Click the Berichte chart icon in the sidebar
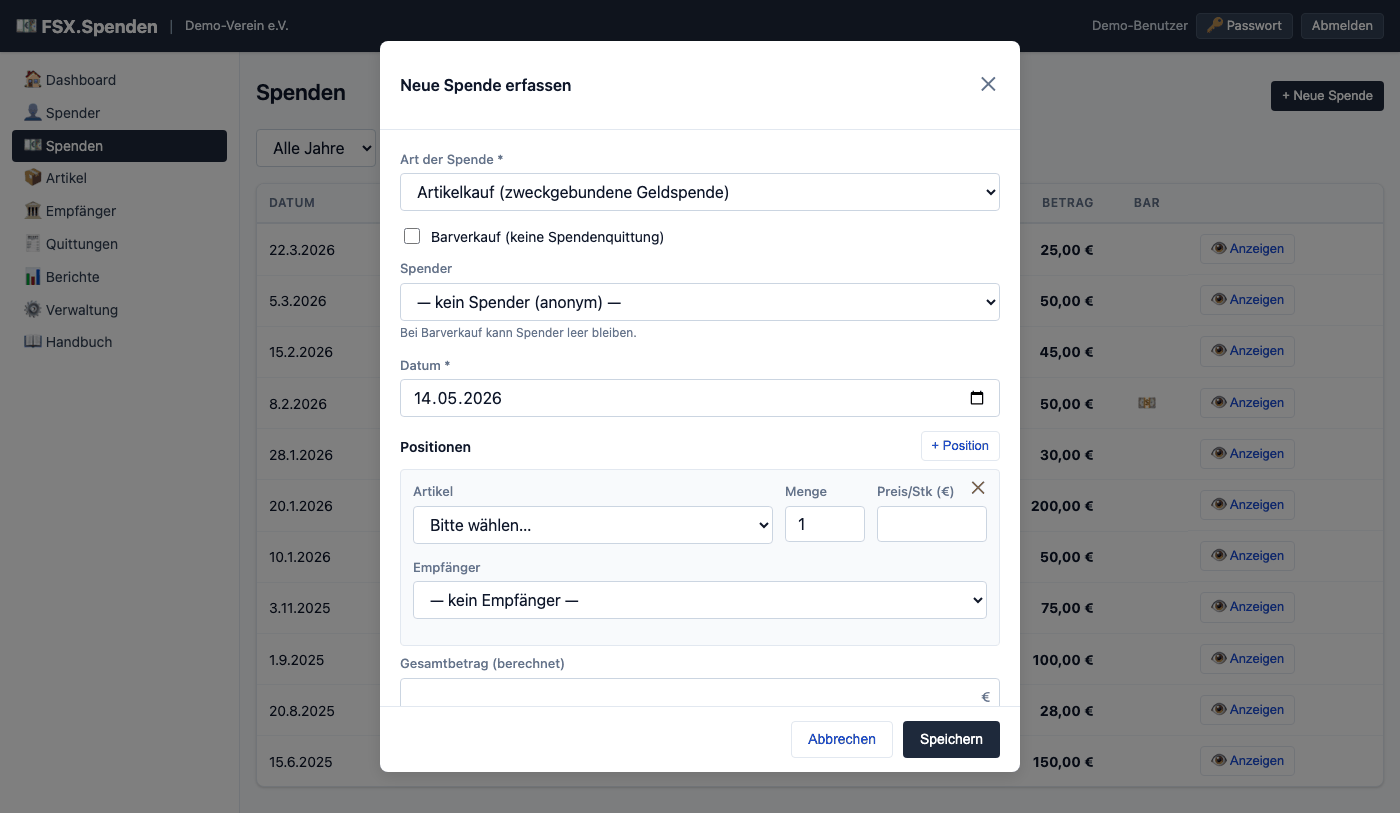This screenshot has width=1400, height=813. (x=33, y=277)
